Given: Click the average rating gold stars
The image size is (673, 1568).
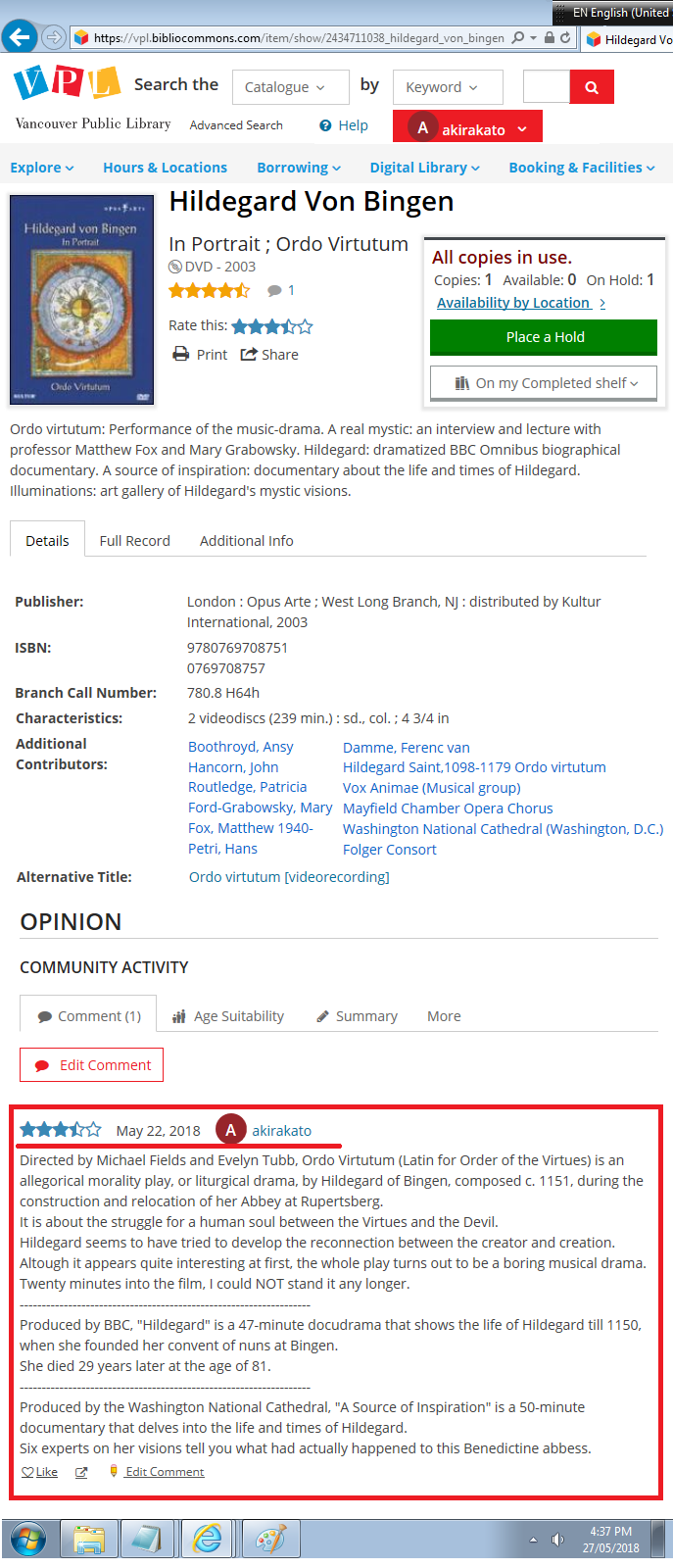Looking at the screenshot, I should (x=209, y=290).
